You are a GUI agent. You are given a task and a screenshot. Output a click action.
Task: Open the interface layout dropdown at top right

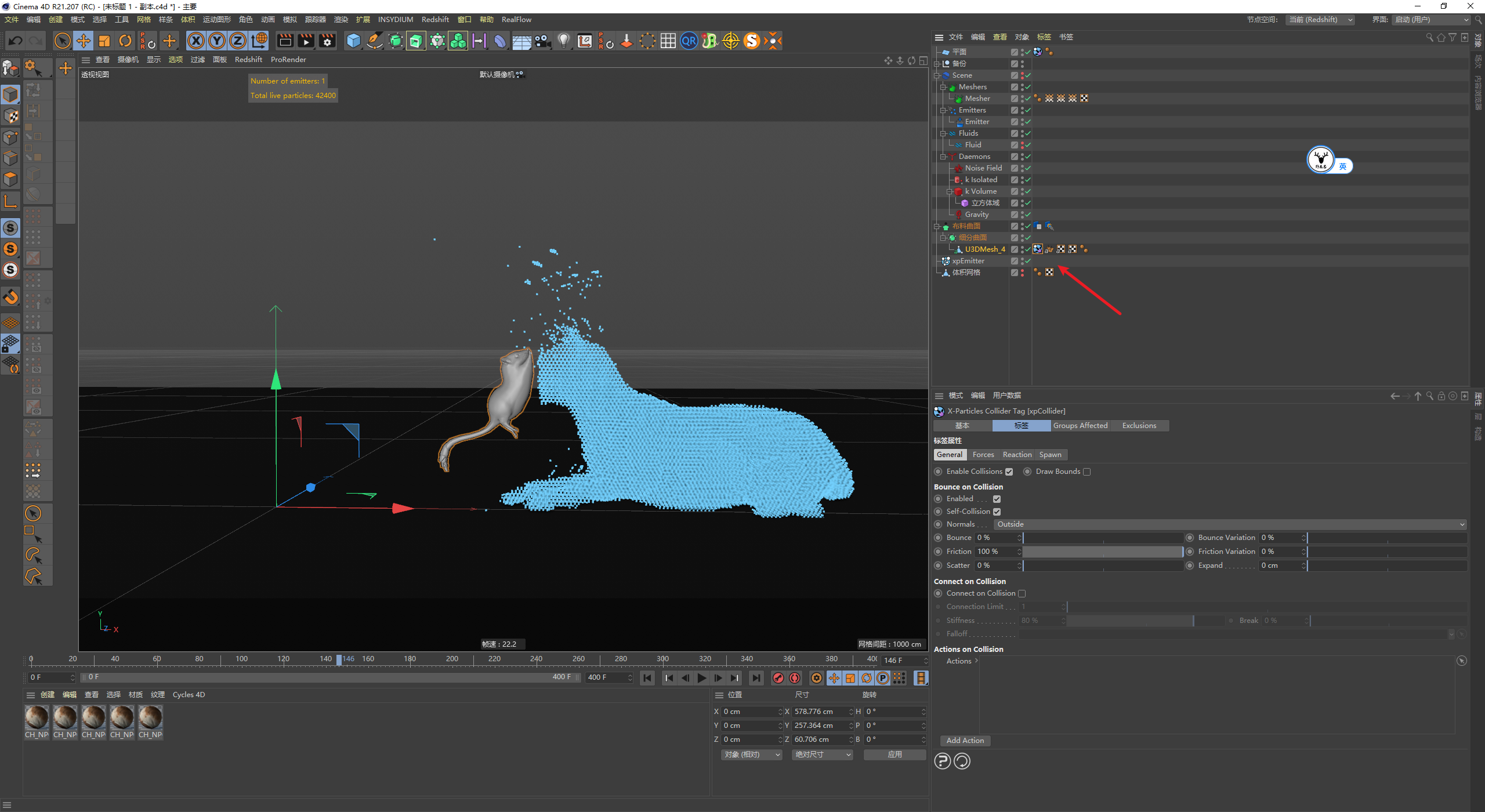click(1432, 20)
